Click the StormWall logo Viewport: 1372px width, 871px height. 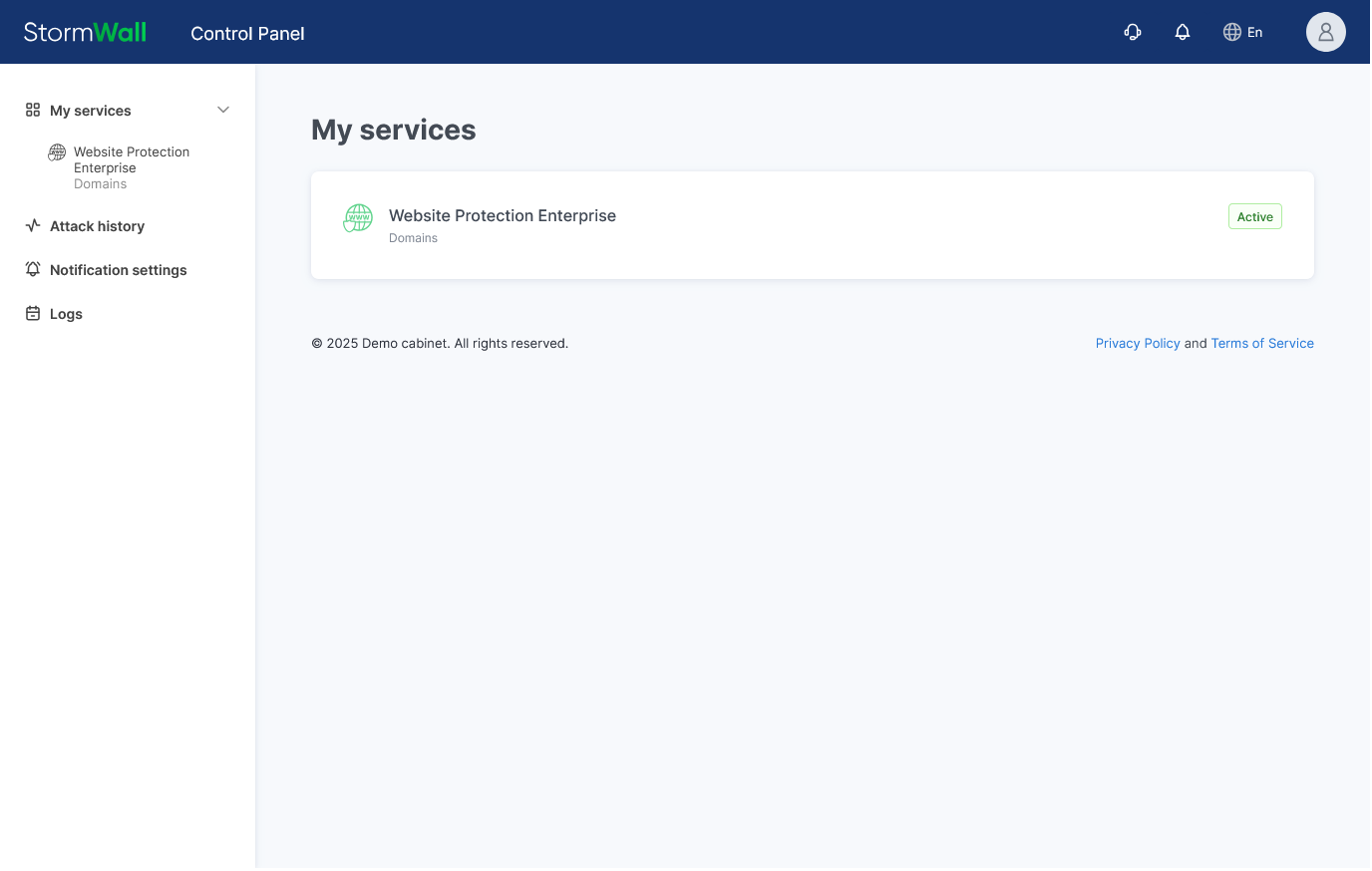(85, 32)
